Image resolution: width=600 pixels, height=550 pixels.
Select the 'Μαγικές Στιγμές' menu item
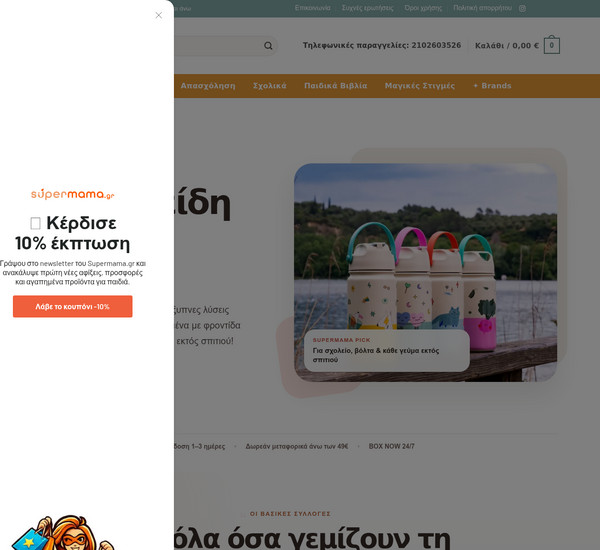tap(420, 86)
